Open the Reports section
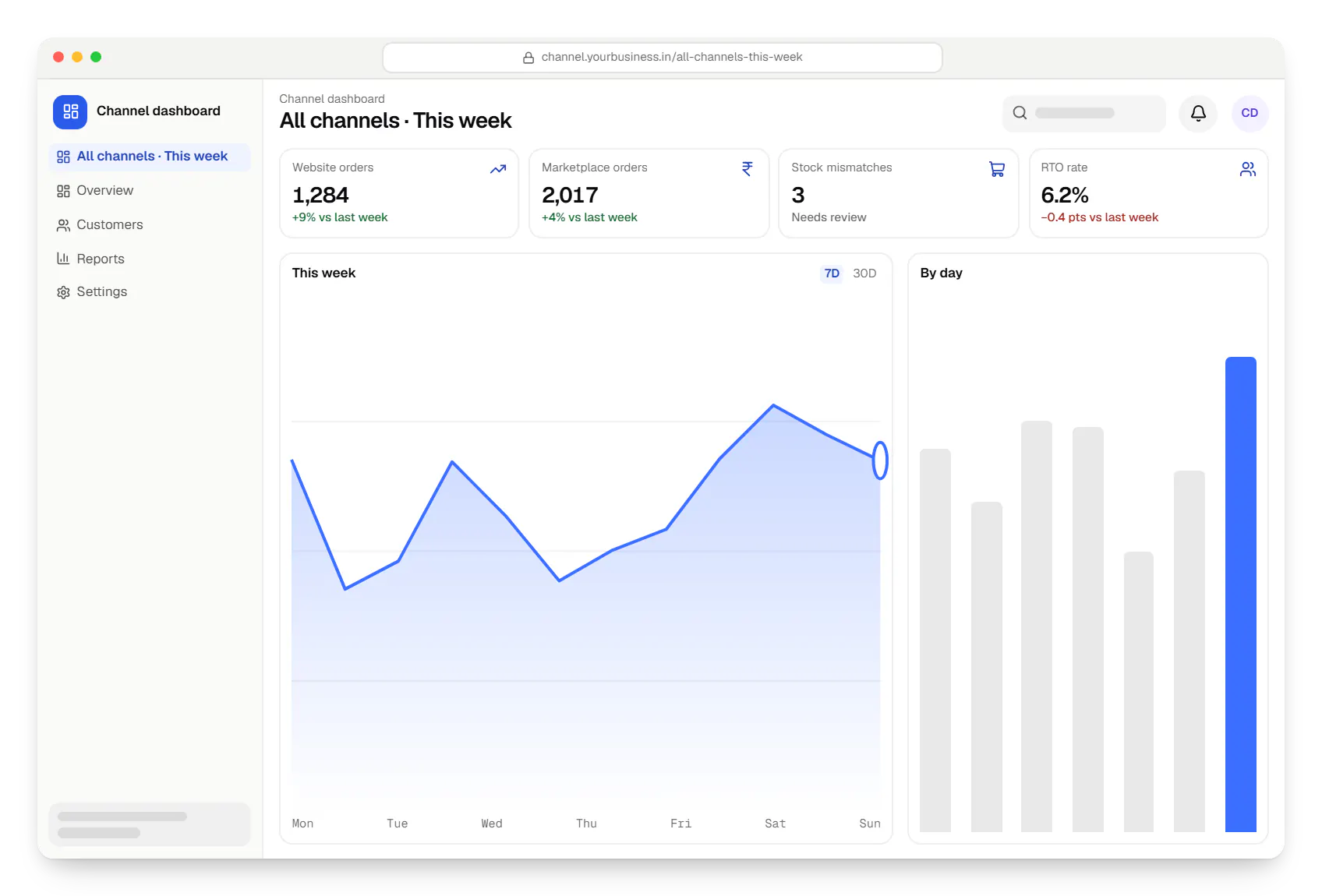The image size is (1322, 896). pyautogui.click(x=150, y=259)
